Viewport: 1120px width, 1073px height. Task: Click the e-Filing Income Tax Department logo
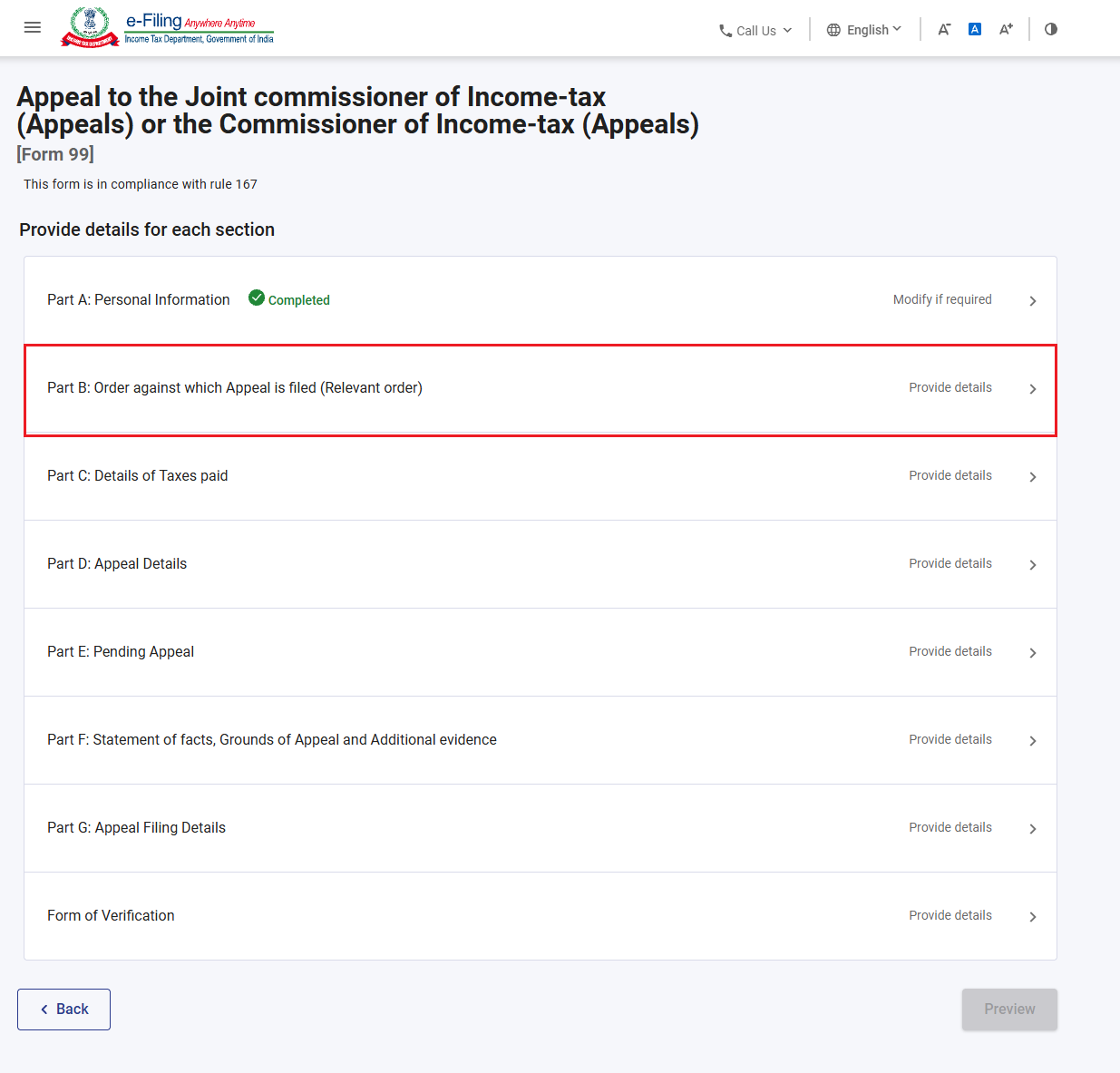pyautogui.click(x=168, y=27)
